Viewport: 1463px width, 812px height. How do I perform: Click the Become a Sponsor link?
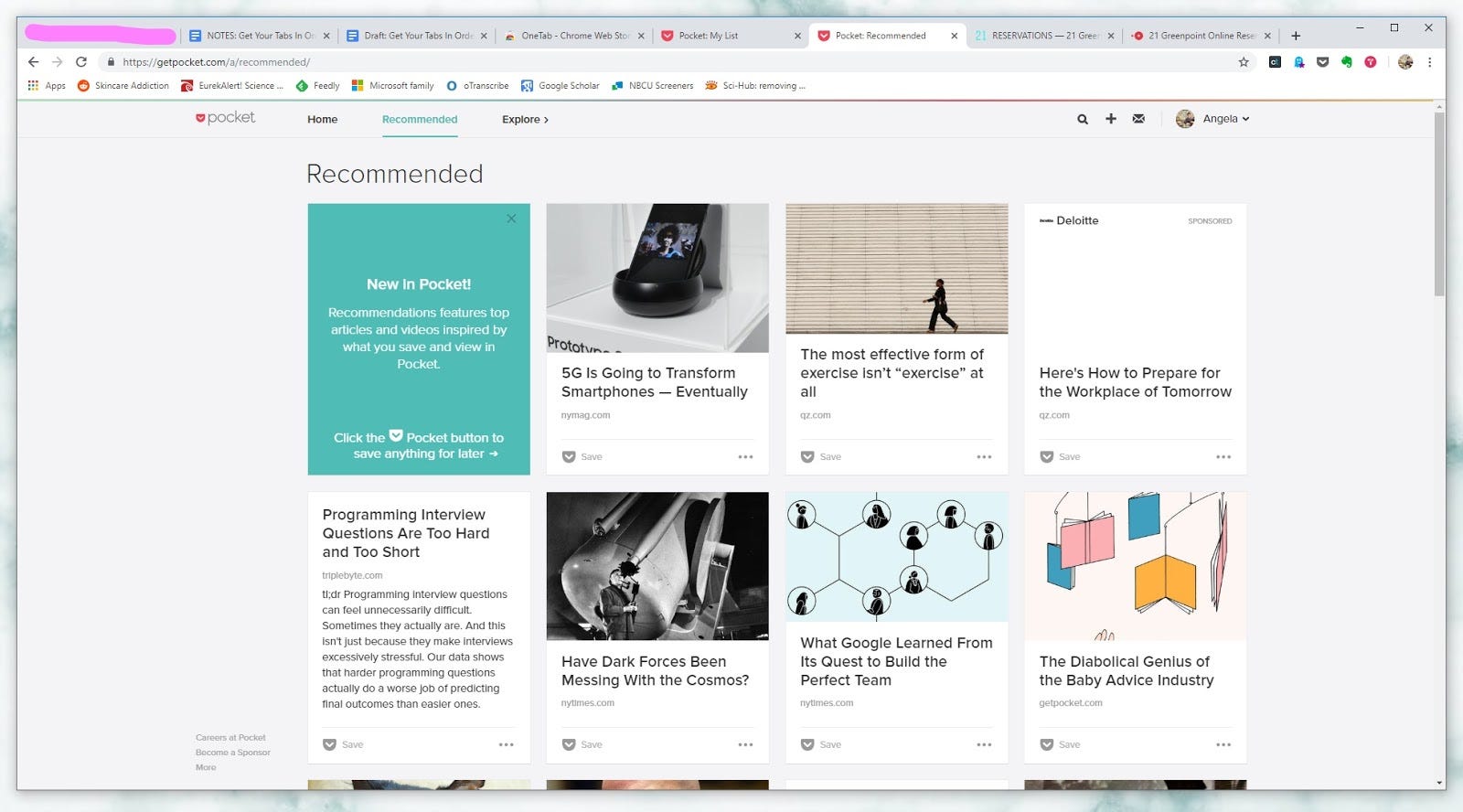(233, 753)
